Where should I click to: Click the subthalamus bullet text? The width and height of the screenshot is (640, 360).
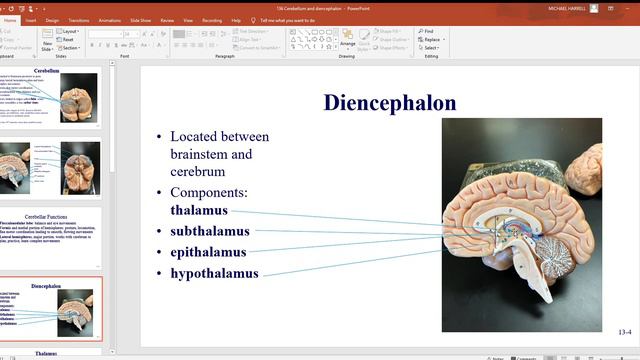coord(210,231)
